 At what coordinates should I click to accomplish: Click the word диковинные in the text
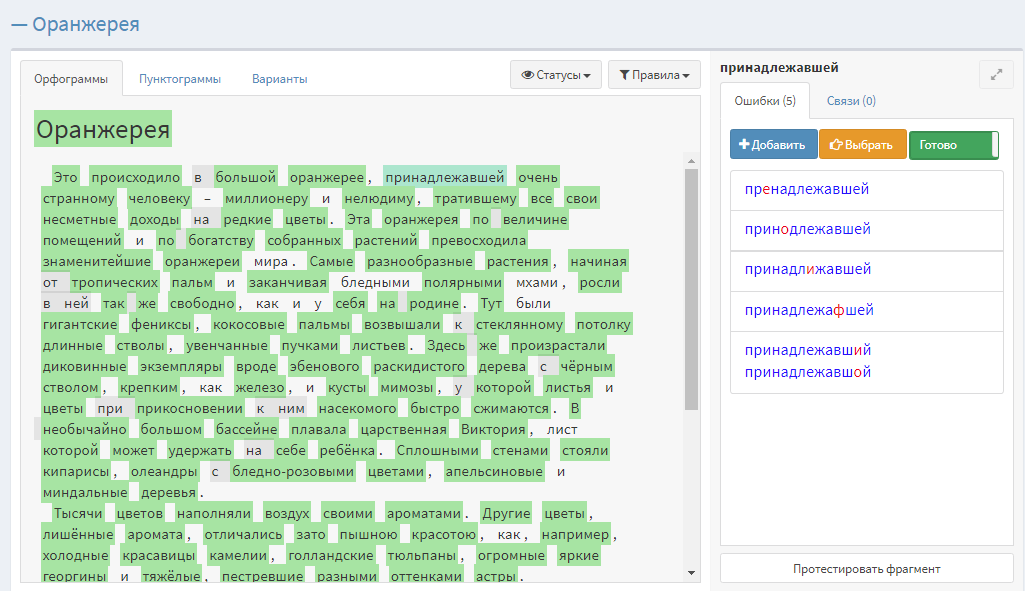coord(84,366)
